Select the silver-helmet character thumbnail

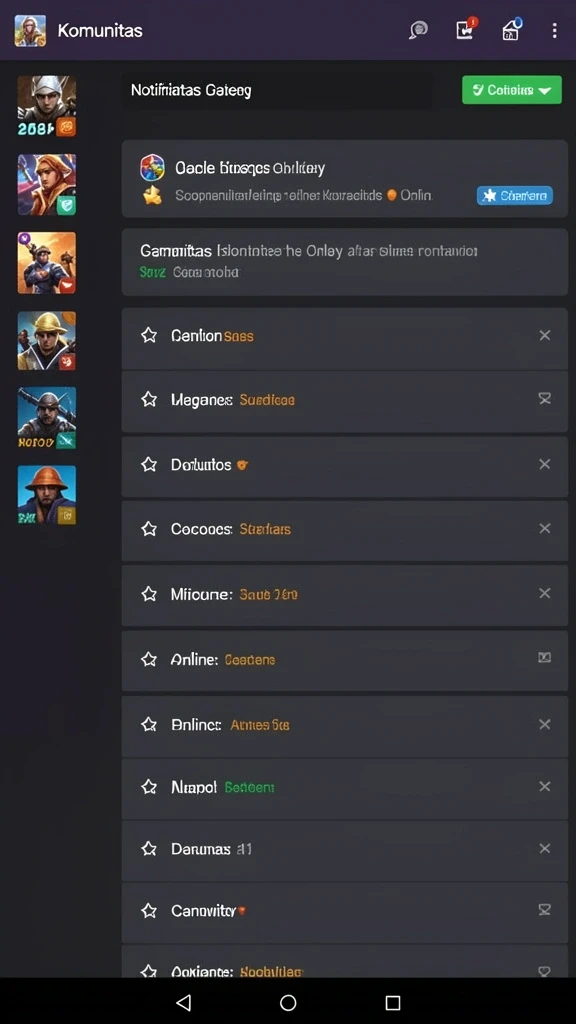click(x=46, y=106)
